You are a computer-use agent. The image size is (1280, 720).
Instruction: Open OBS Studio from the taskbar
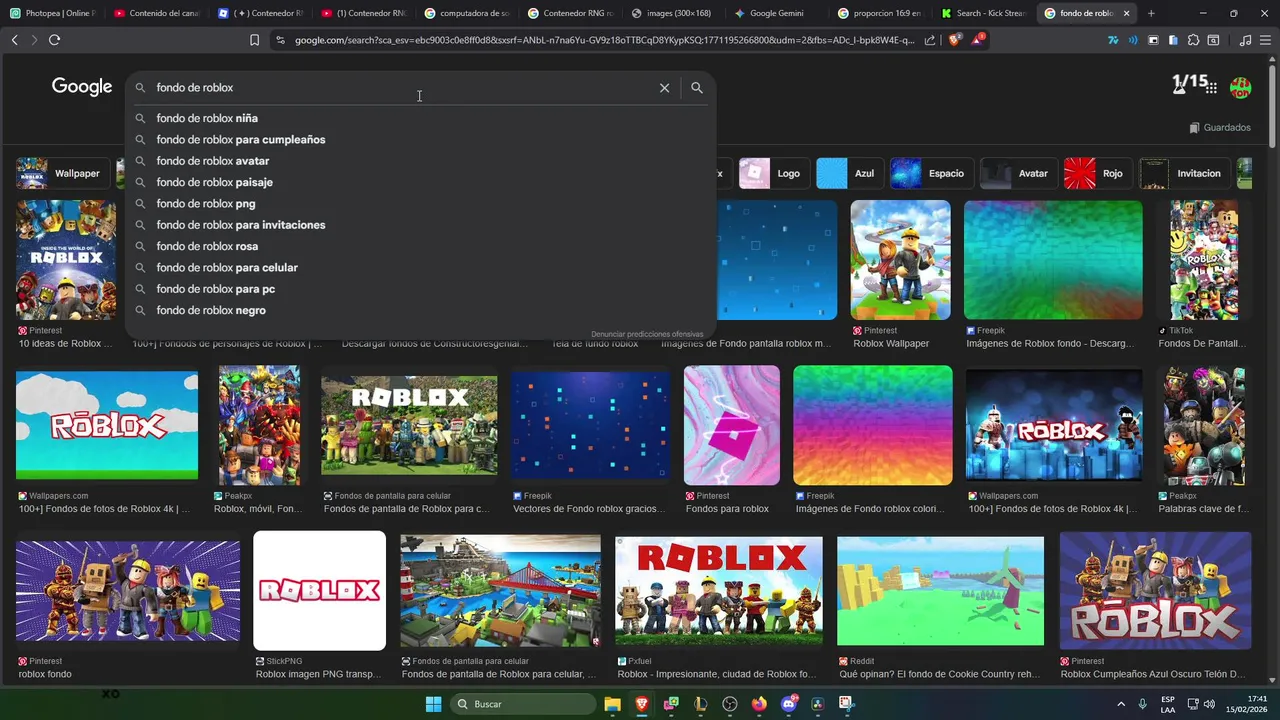point(729,704)
